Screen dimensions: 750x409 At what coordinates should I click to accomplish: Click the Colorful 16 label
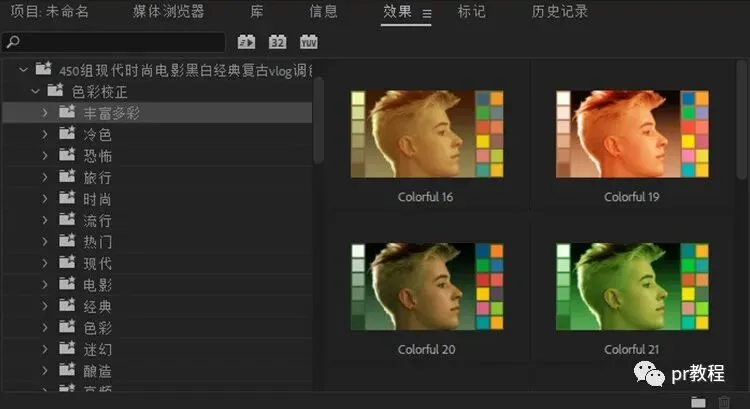pyautogui.click(x=425, y=197)
